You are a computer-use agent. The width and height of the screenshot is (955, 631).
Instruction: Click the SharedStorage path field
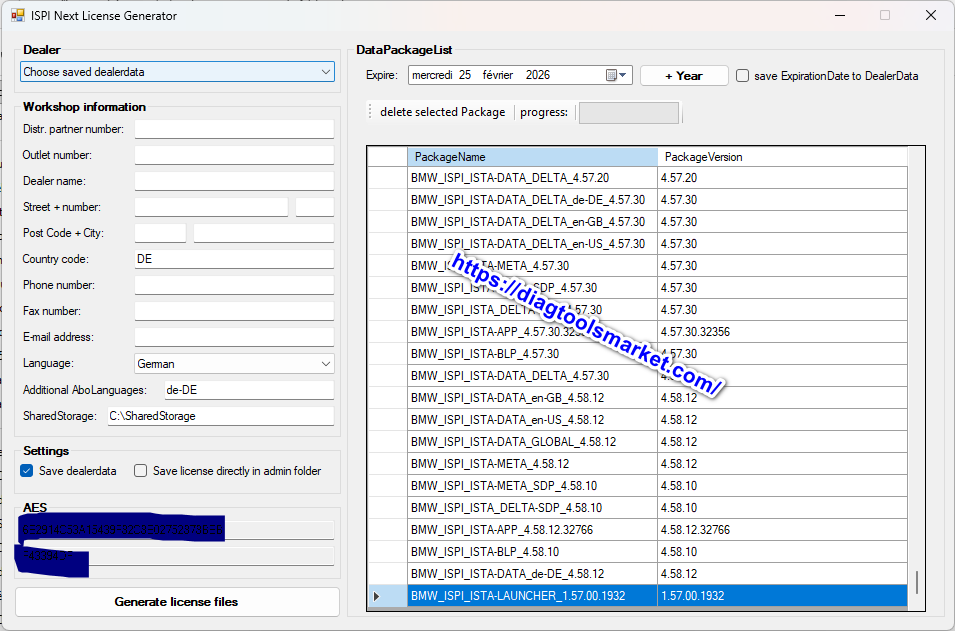coord(220,416)
